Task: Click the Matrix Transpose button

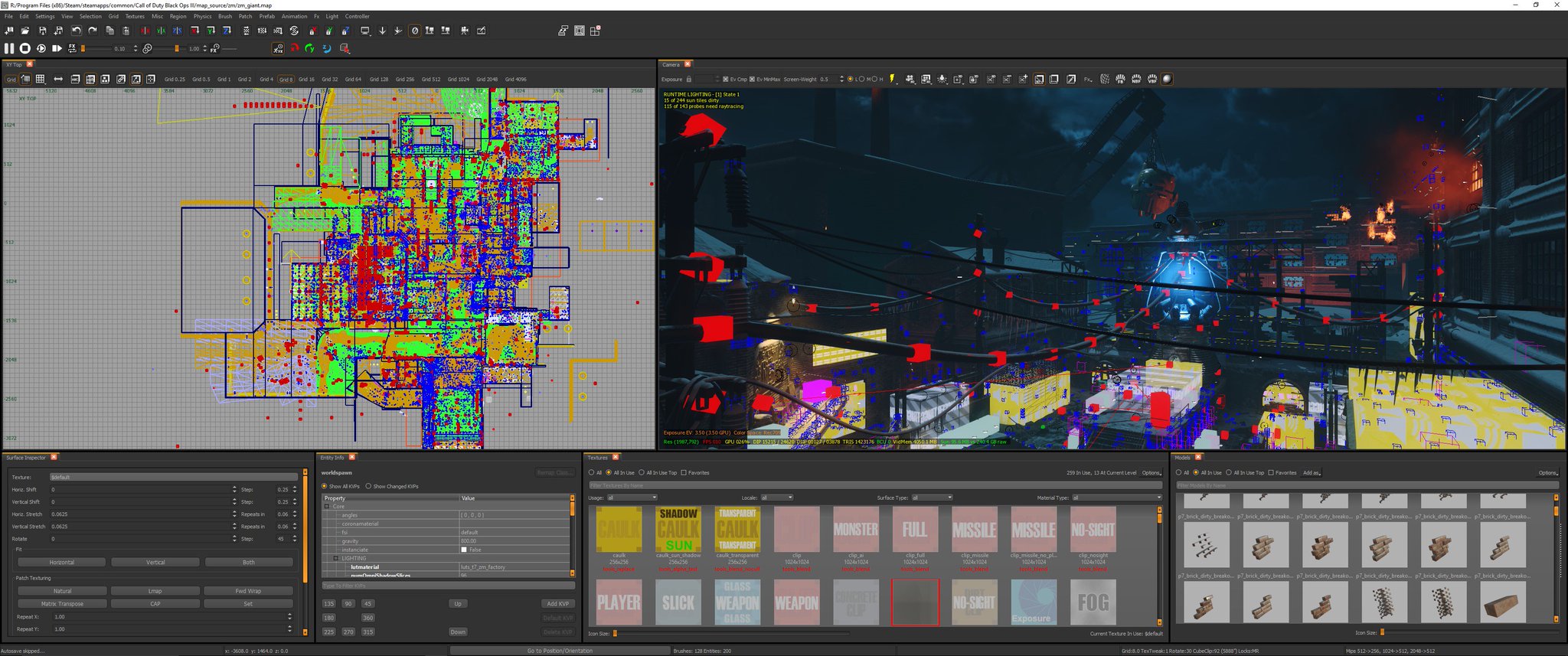Action: coord(62,603)
